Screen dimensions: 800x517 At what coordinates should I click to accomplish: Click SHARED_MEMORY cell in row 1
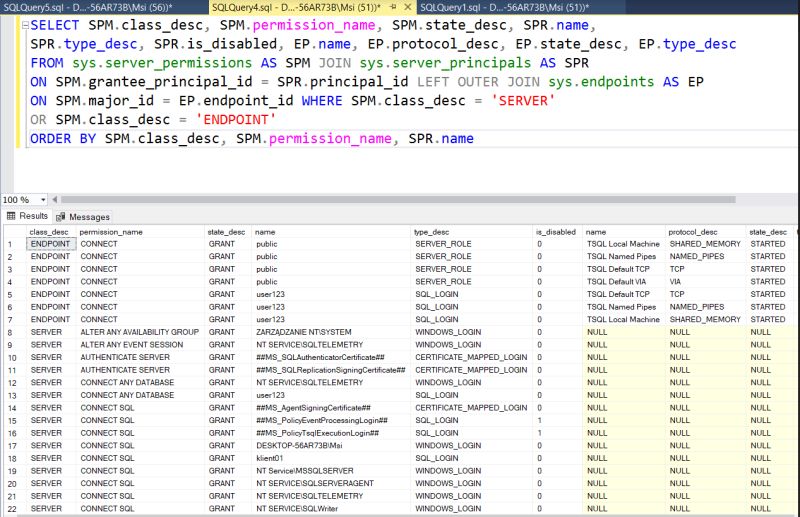coord(705,244)
